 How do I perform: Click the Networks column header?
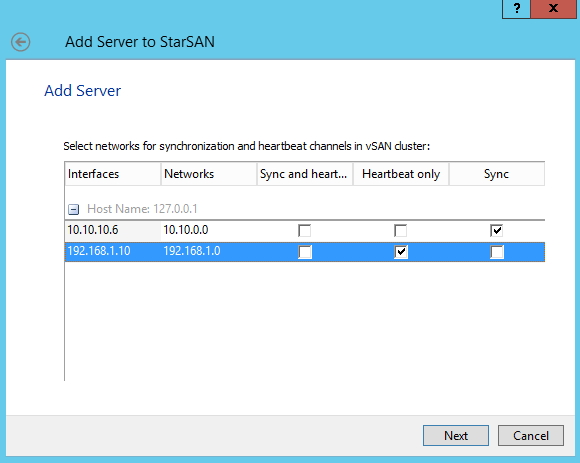209,174
